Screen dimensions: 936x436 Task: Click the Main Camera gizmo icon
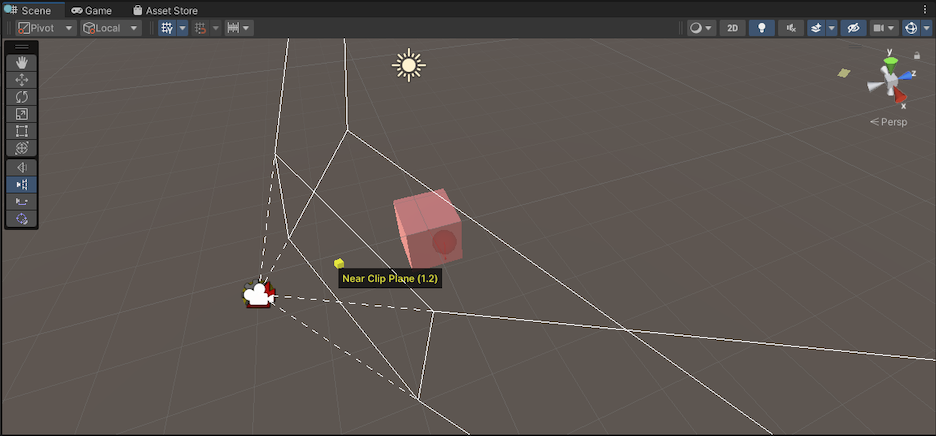coord(259,295)
